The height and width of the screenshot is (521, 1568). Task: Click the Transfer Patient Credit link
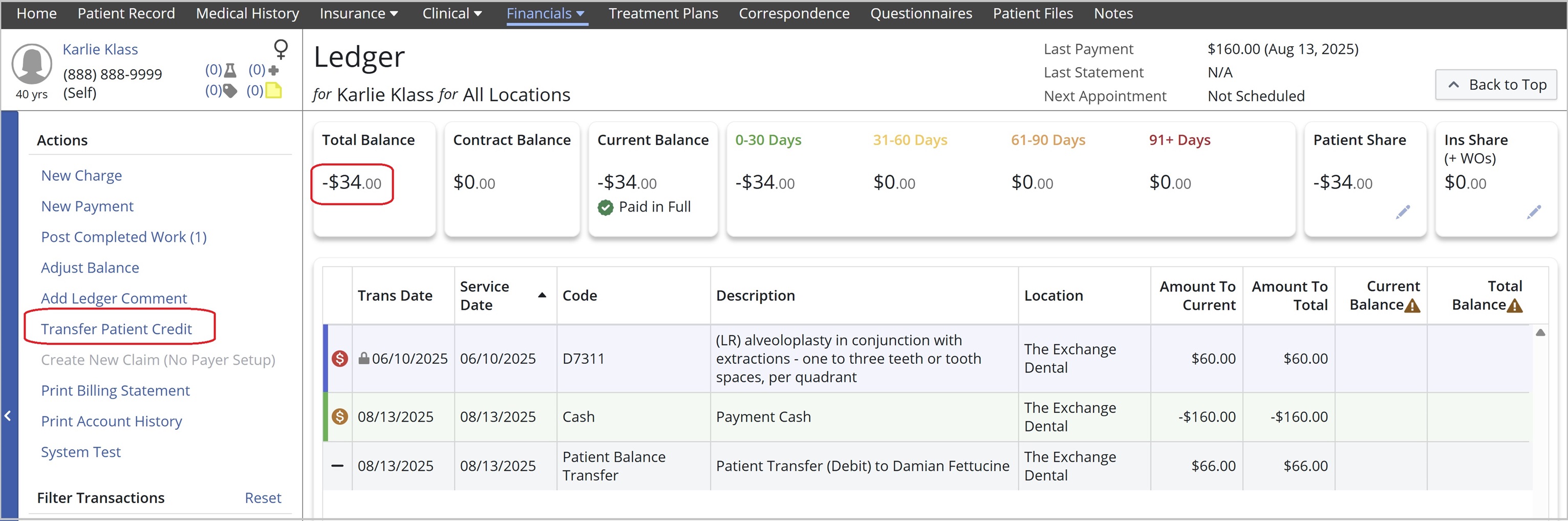tap(116, 329)
